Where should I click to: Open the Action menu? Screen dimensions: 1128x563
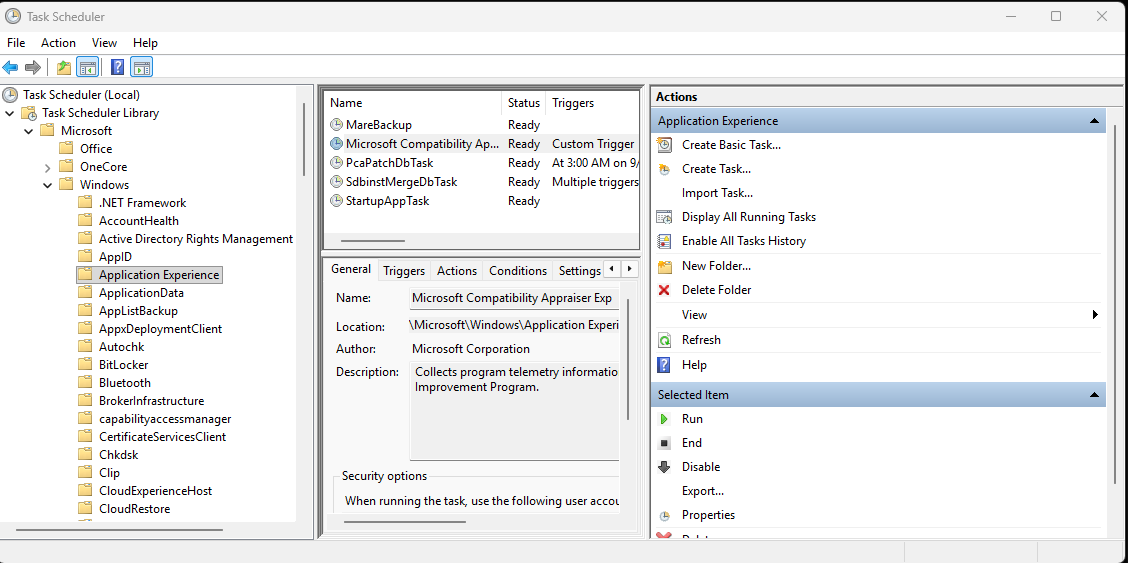58,43
